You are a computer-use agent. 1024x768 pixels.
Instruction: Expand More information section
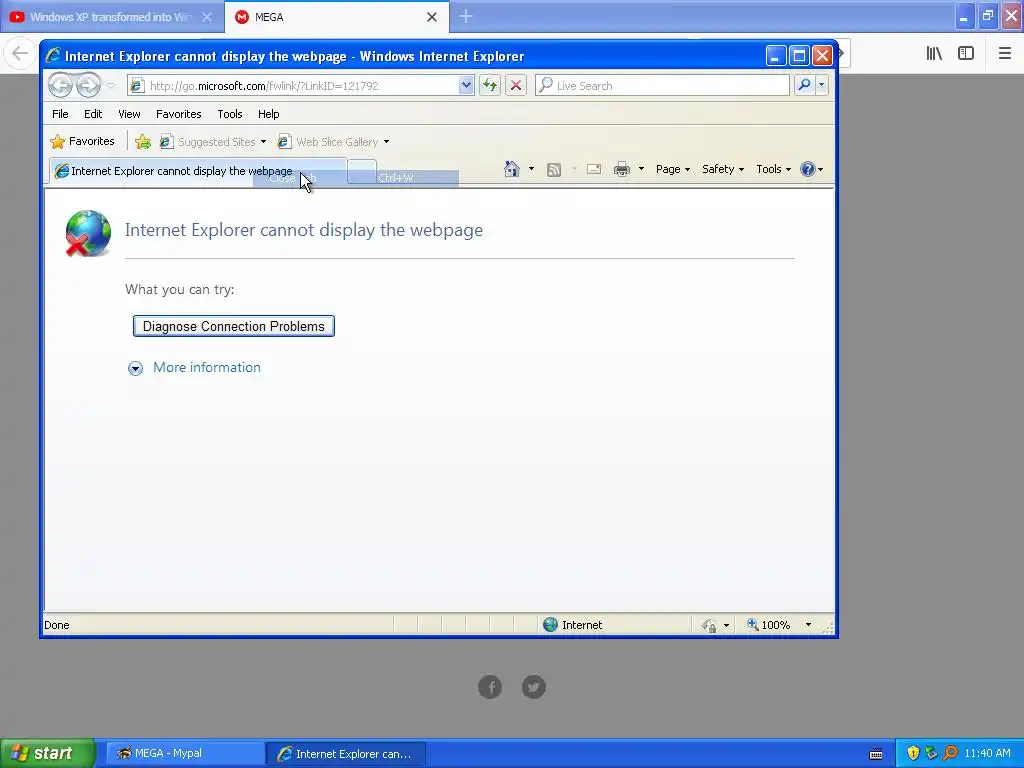tap(135, 368)
